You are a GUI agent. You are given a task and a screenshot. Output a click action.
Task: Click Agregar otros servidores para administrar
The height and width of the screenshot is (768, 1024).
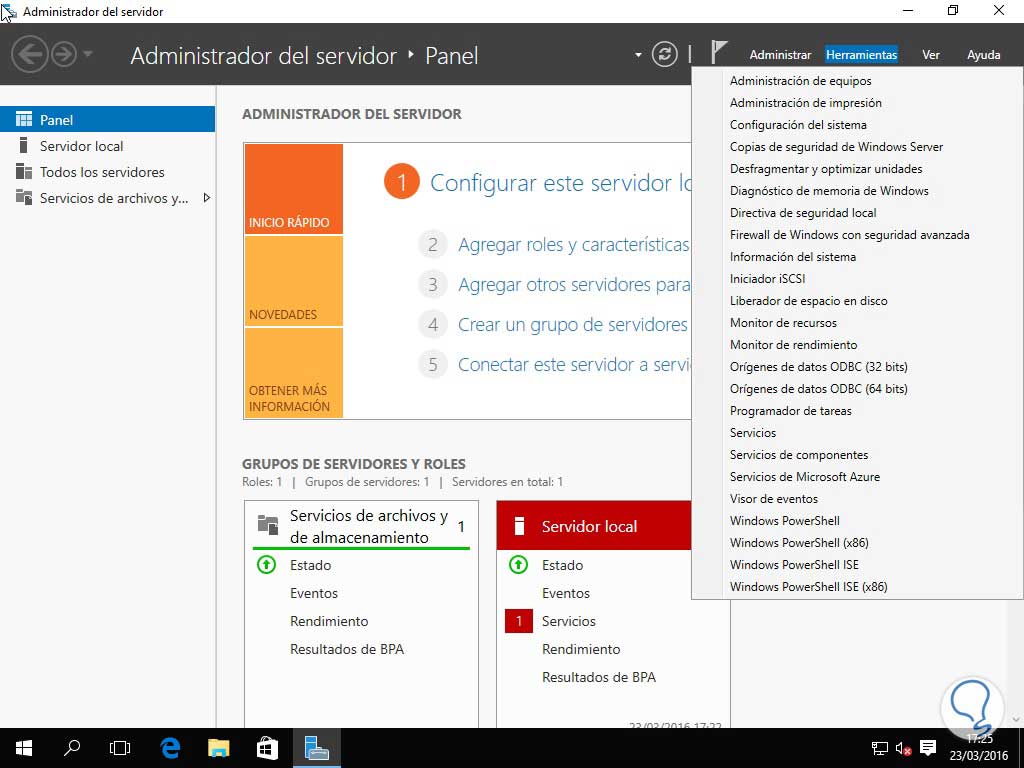pos(574,285)
